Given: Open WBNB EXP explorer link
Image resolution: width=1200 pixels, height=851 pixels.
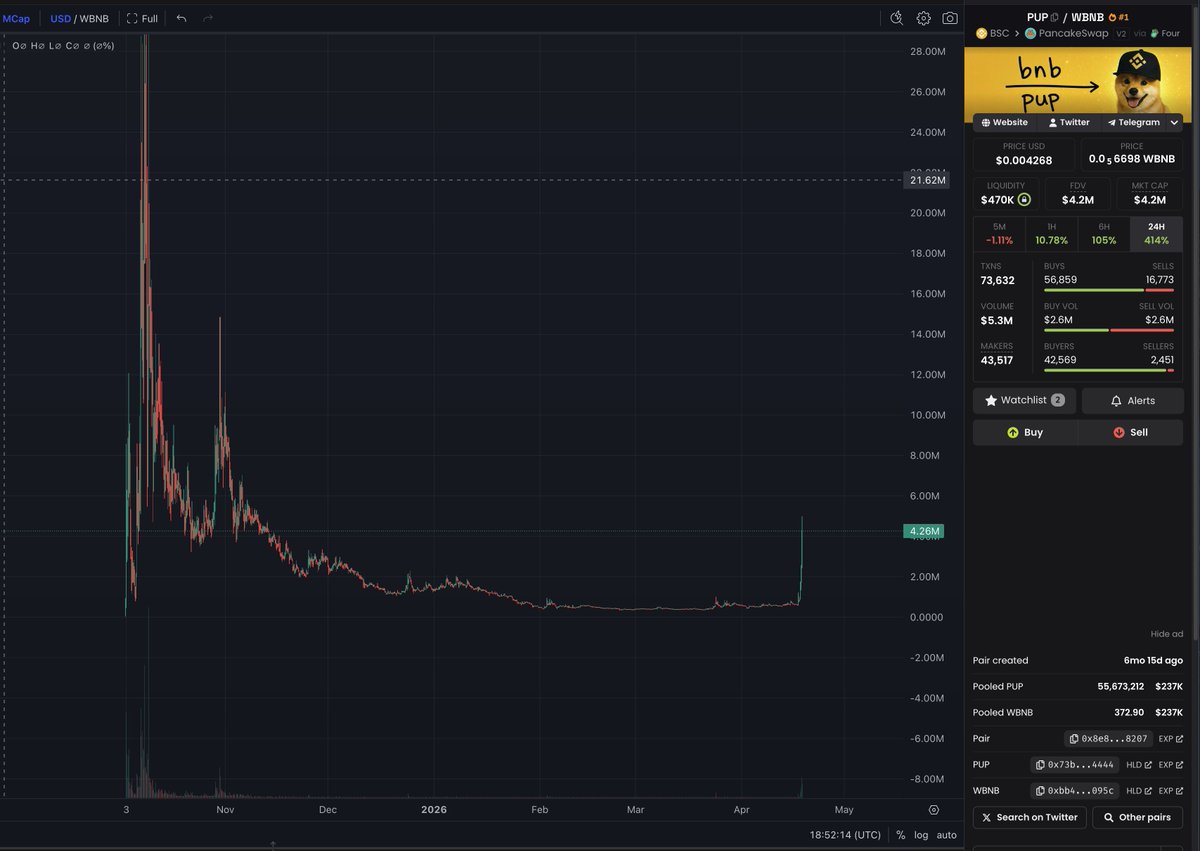Looking at the screenshot, I should coord(1171,790).
